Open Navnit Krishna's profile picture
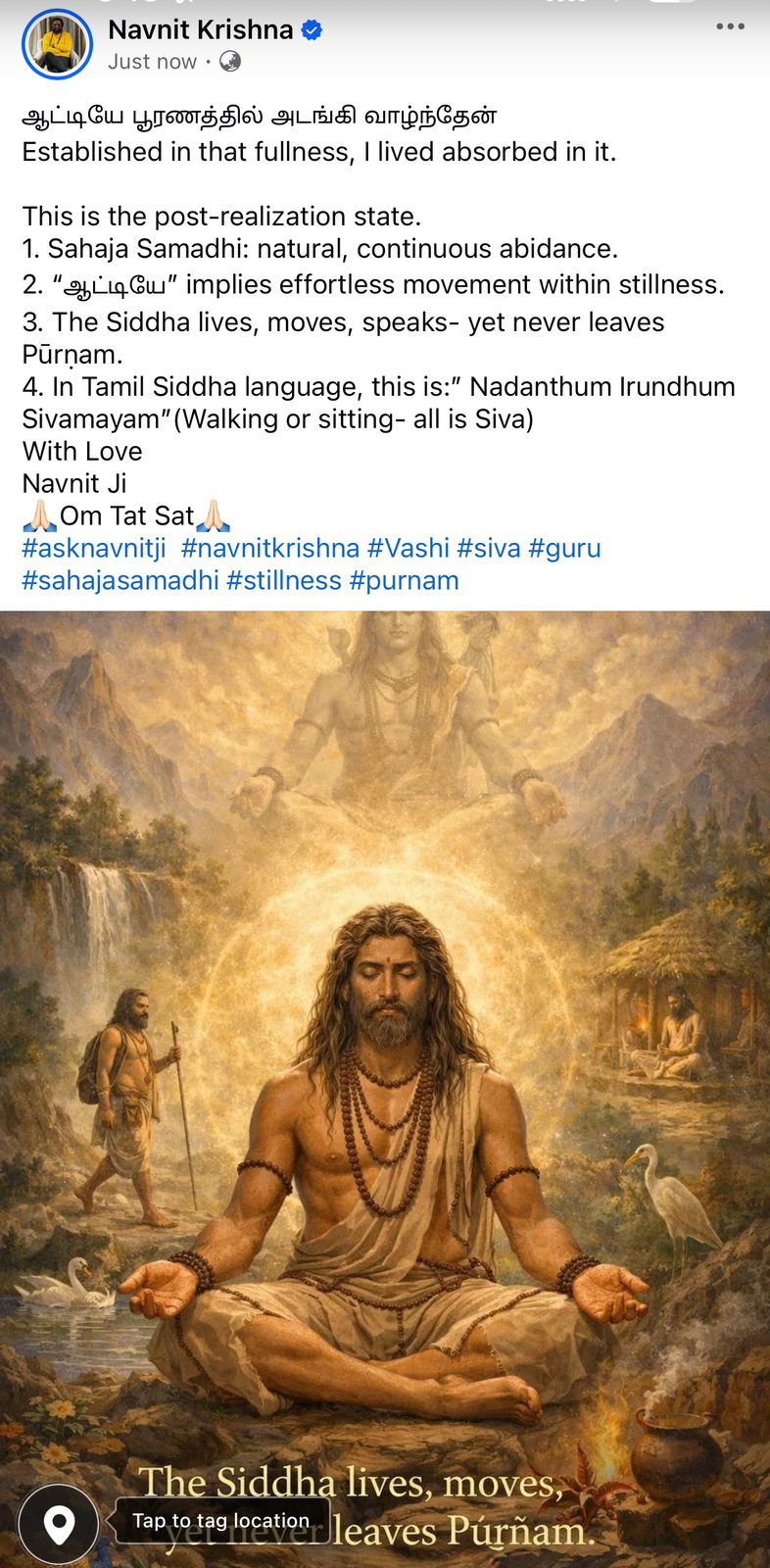This screenshot has width=770, height=1568. tap(57, 44)
